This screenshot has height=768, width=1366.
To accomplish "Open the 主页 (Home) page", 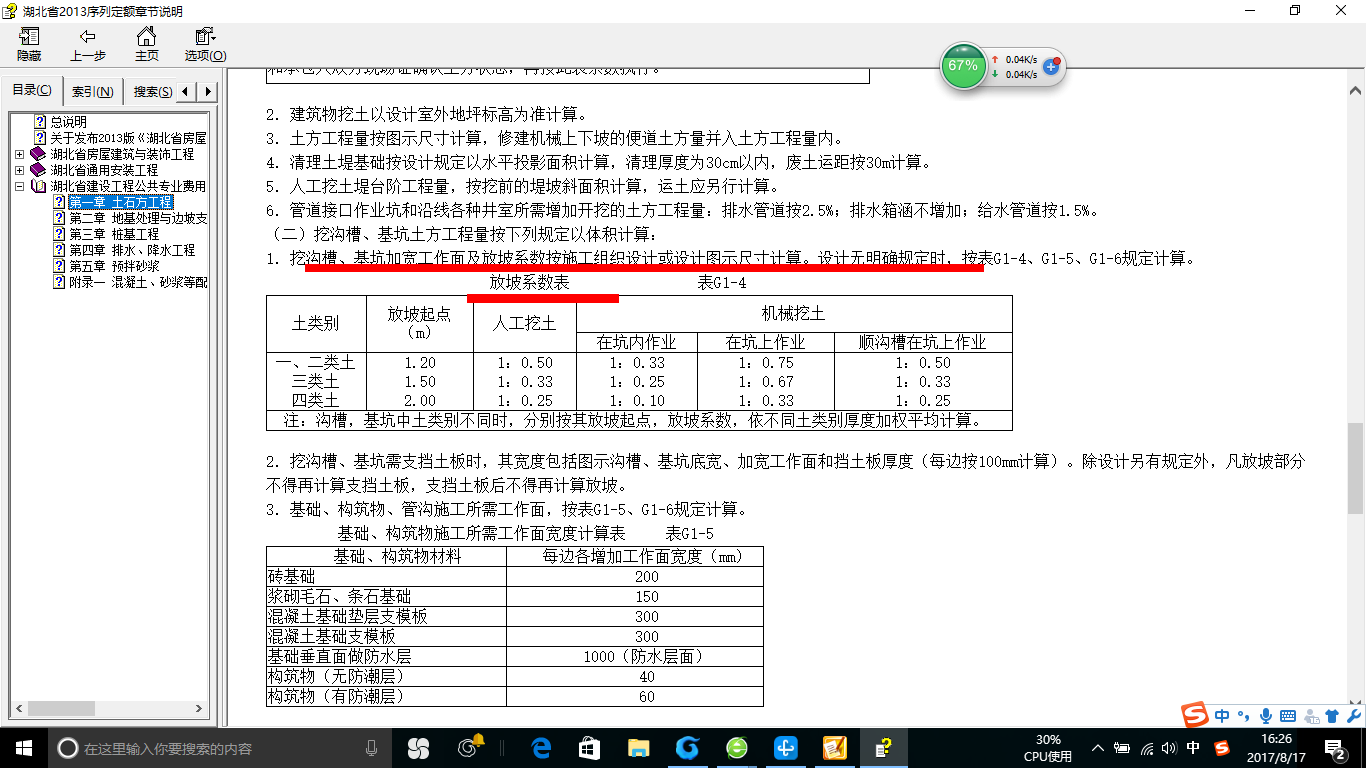I will pos(147,45).
